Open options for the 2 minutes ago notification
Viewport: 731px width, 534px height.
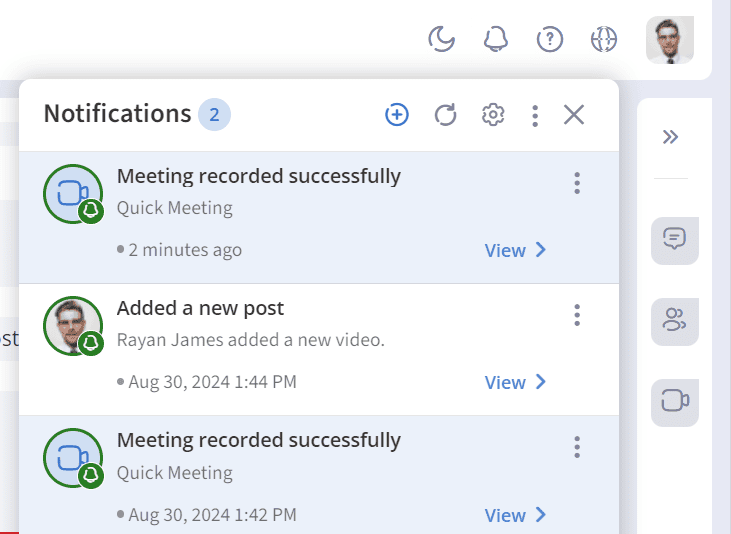click(577, 183)
